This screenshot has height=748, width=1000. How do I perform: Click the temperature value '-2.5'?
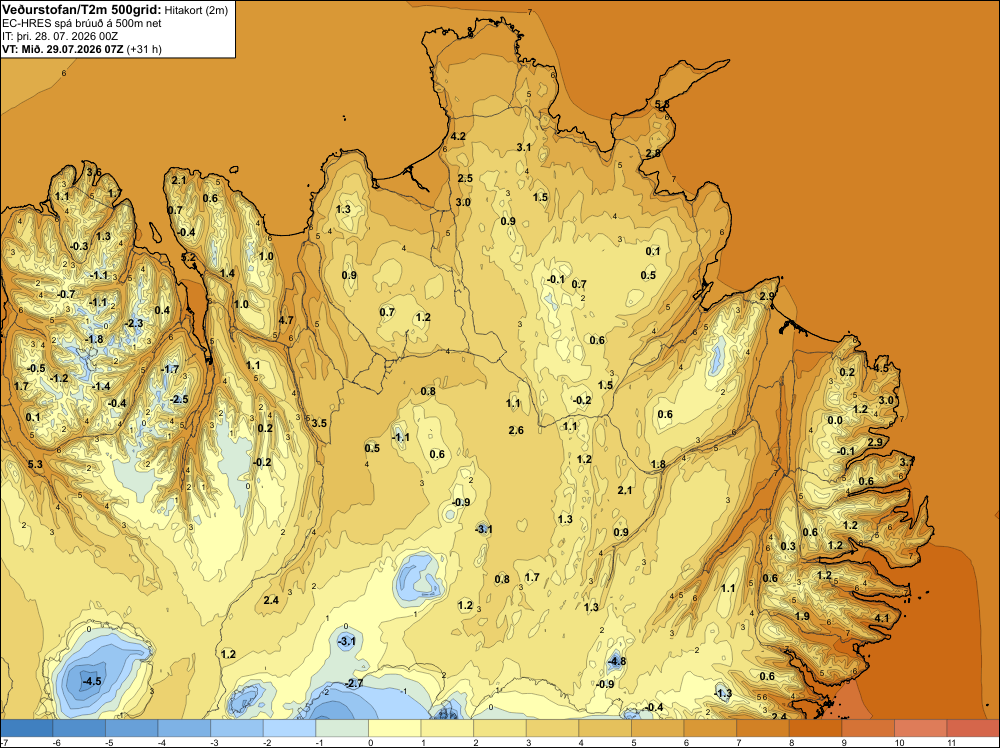[179, 399]
